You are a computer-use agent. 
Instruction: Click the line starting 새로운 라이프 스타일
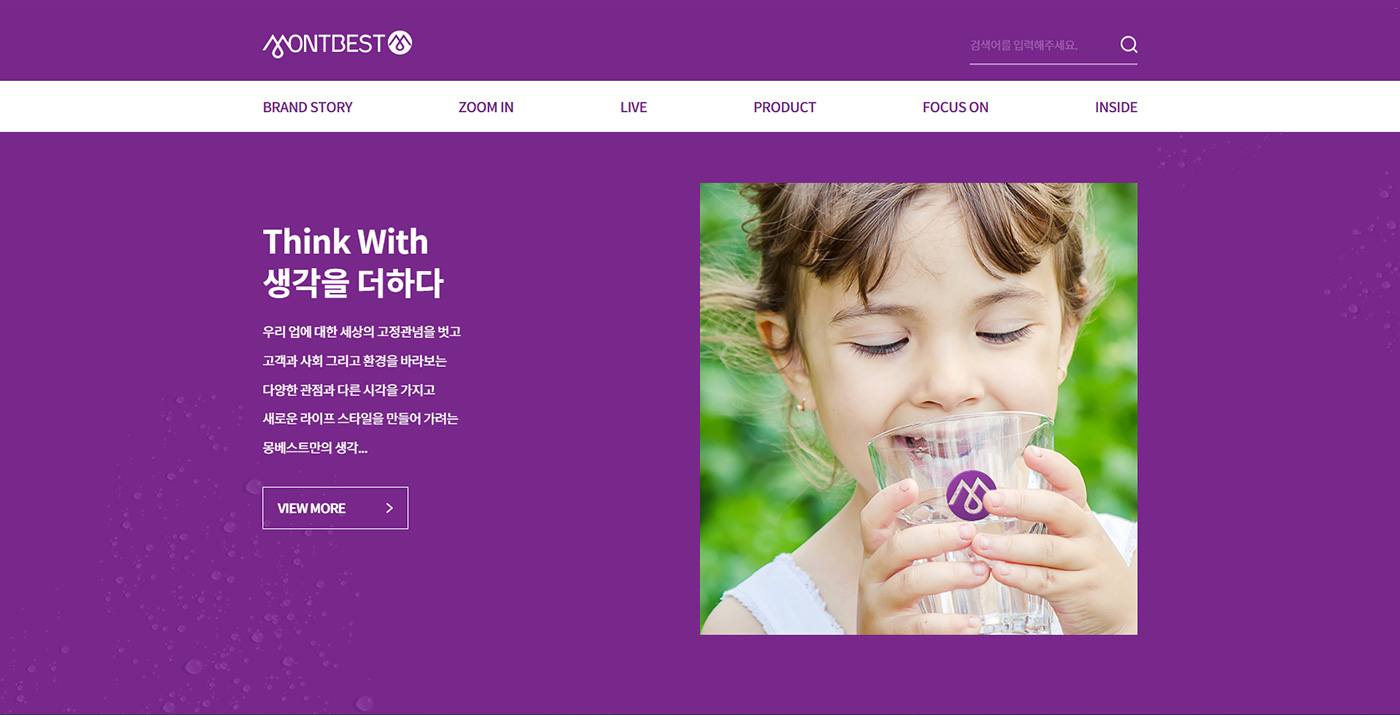coord(361,419)
